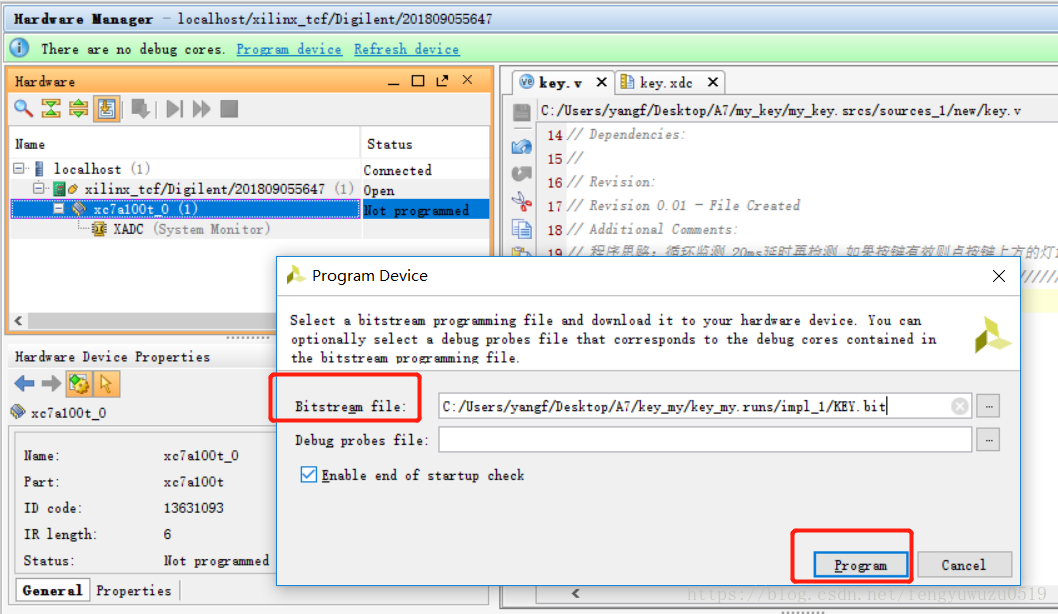Close the Program Device dialog
The height and width of the screenshot is (614, 1058).
999,276
